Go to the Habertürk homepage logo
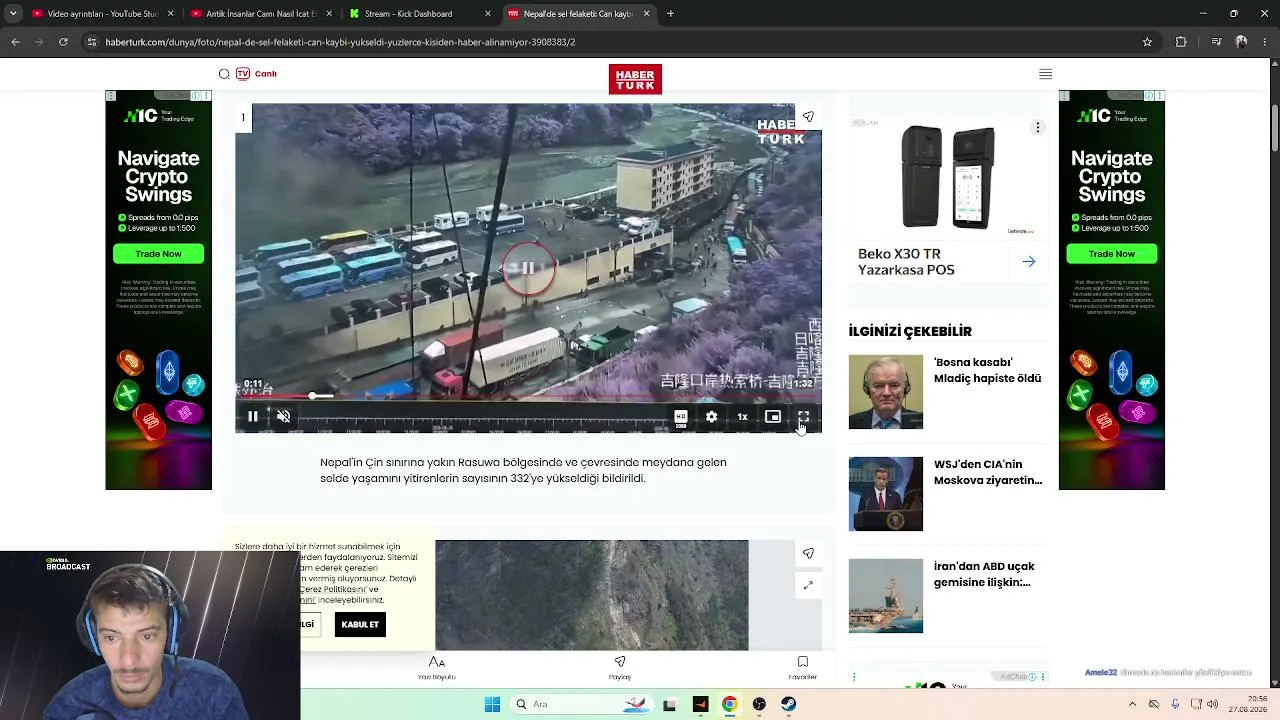This screenshot has height=720, width=1280. [635, 79]
